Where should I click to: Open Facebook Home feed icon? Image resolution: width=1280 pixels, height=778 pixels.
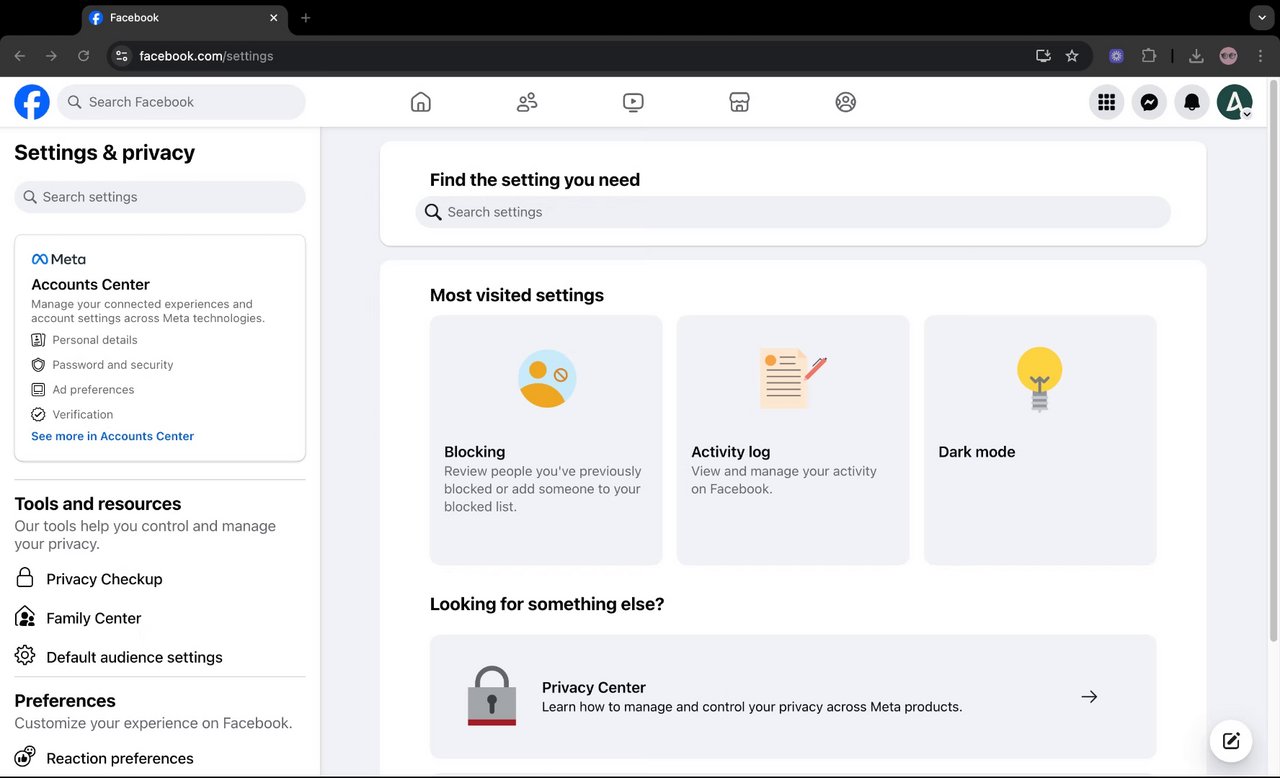(421, 102)
